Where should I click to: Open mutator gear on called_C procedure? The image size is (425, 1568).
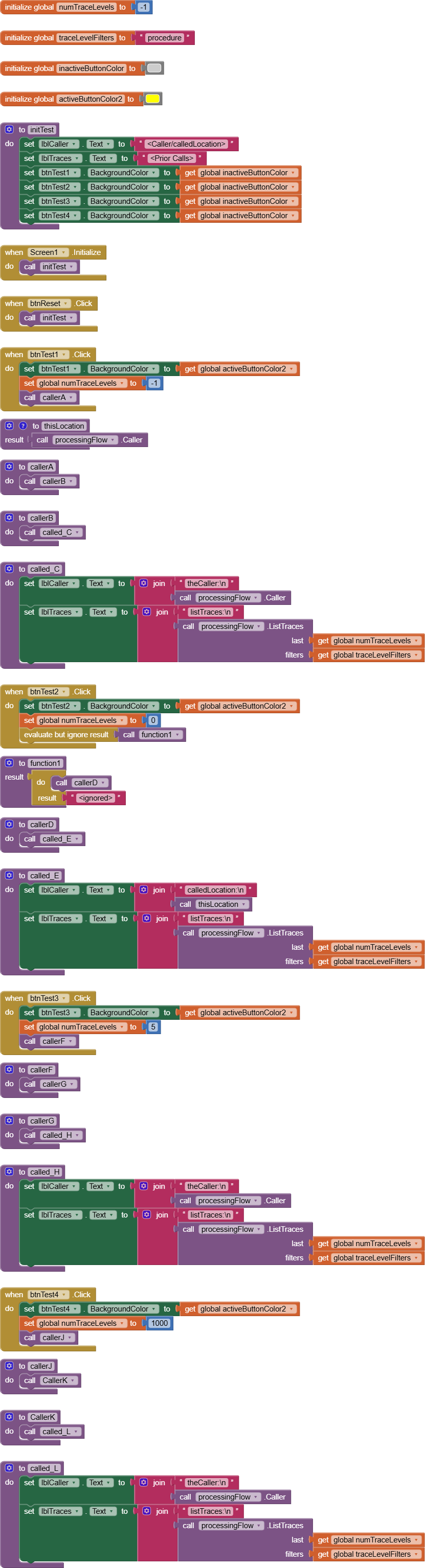click(x=9, y=569)
